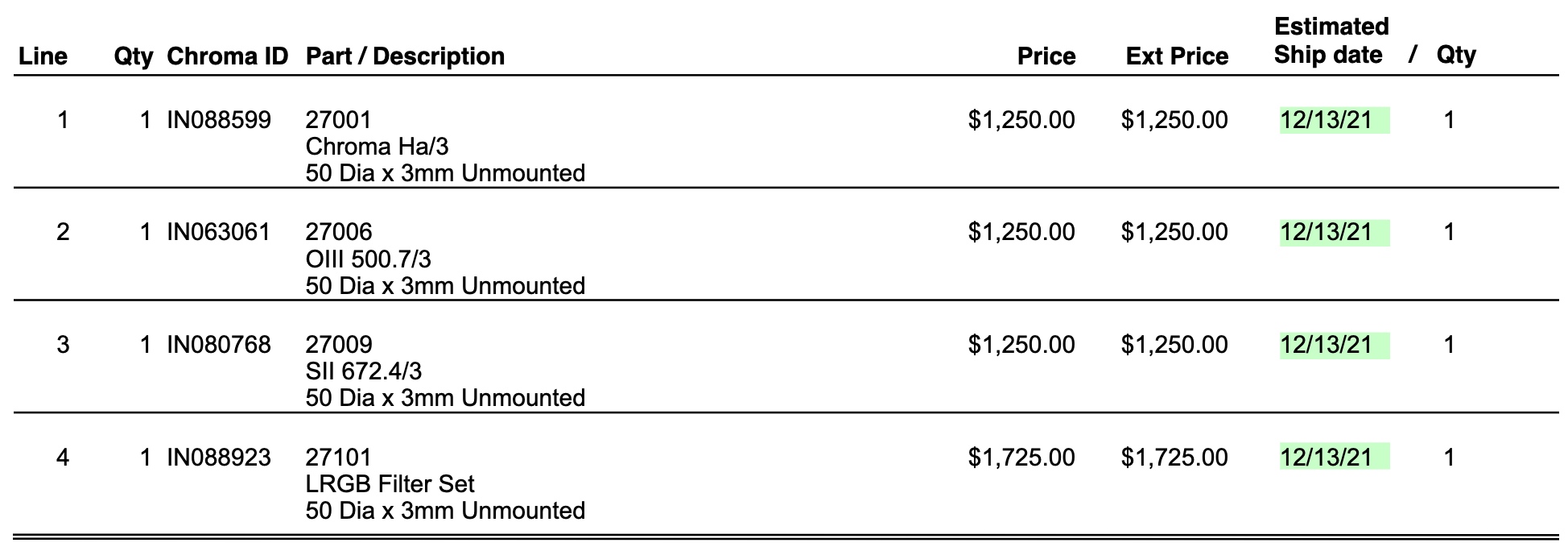The height and width of the screenshot is (551, 1568).
Task: Click the Chroma ID column header
Action: (x=227, y=56)
